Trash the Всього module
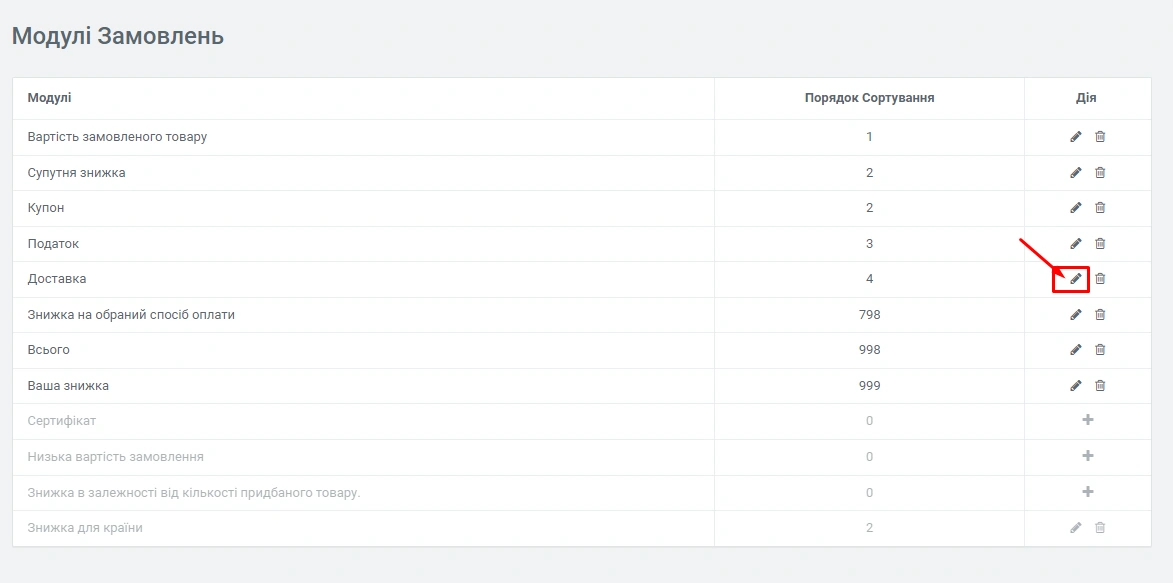Screen dimensions: 1173x583 [1100, 350]
